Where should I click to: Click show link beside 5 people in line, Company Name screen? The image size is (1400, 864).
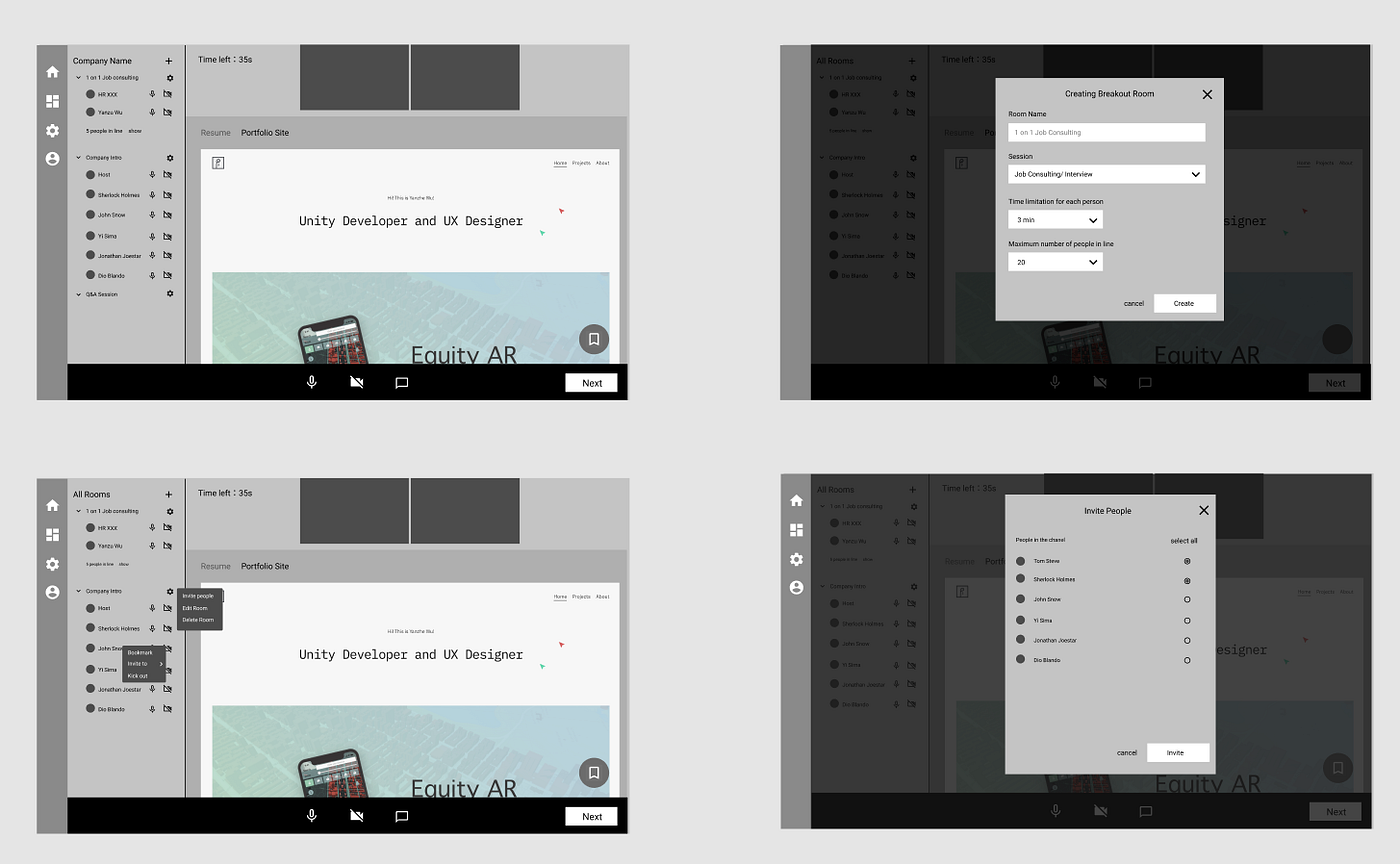pos(135,131)
